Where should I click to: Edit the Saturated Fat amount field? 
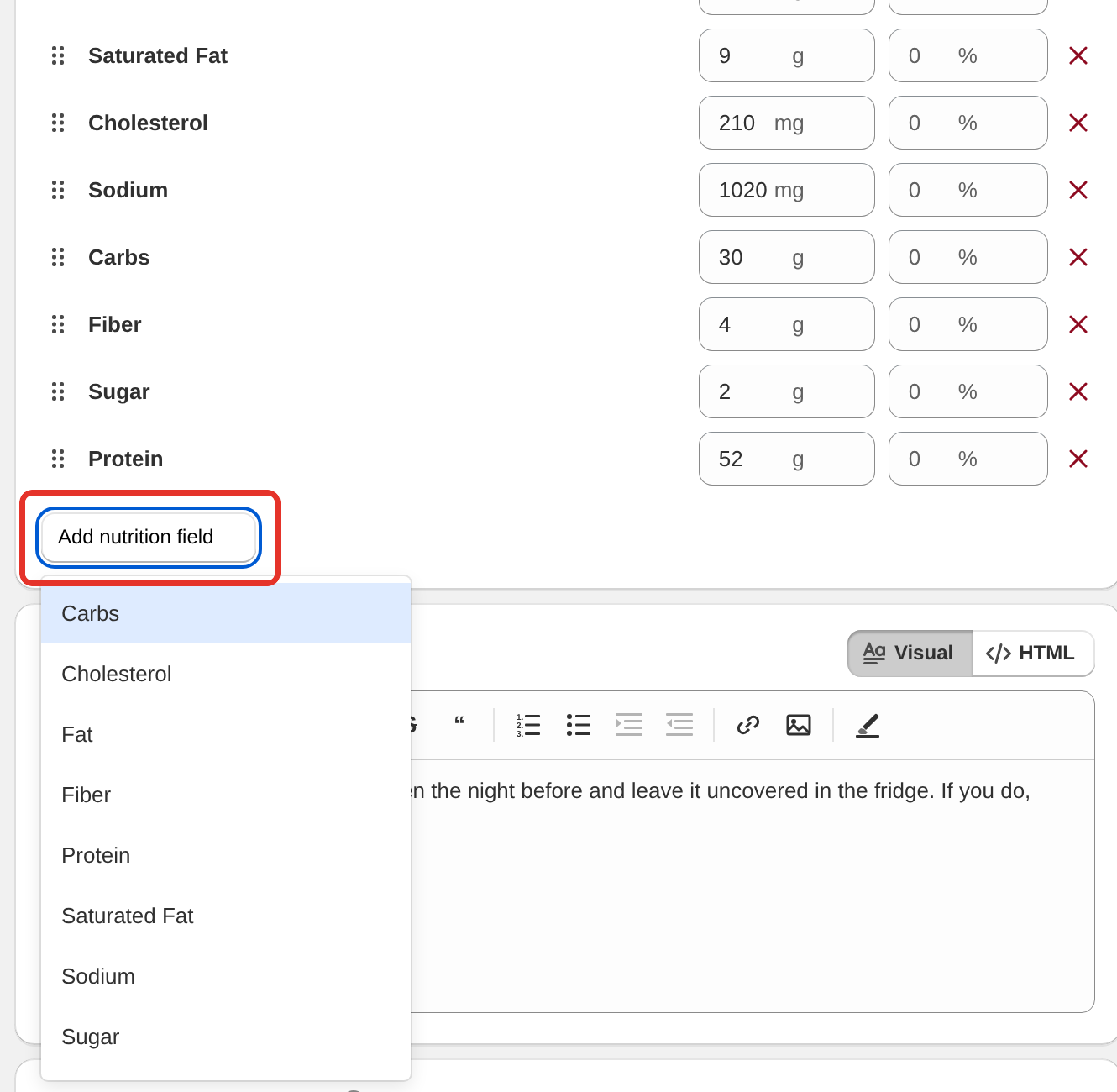pos(787,55)
